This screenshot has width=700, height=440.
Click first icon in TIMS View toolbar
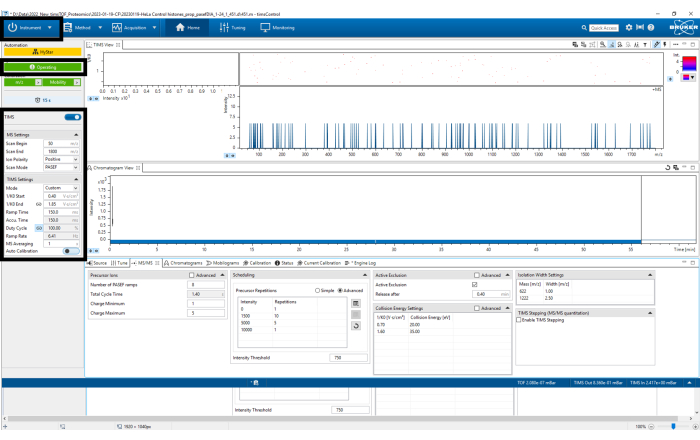click(x=575, y=45)
